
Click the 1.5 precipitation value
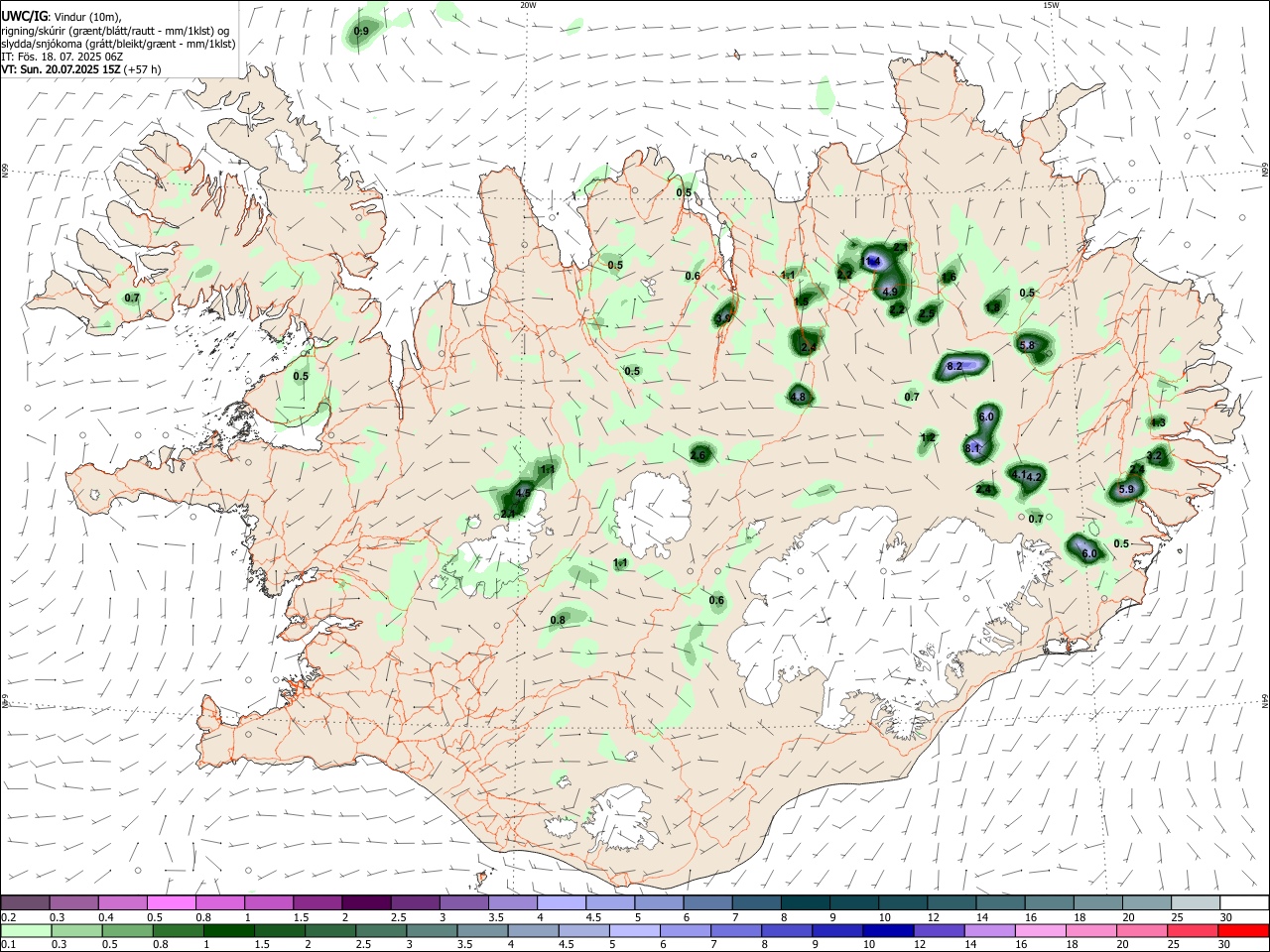tap(802, 300)
